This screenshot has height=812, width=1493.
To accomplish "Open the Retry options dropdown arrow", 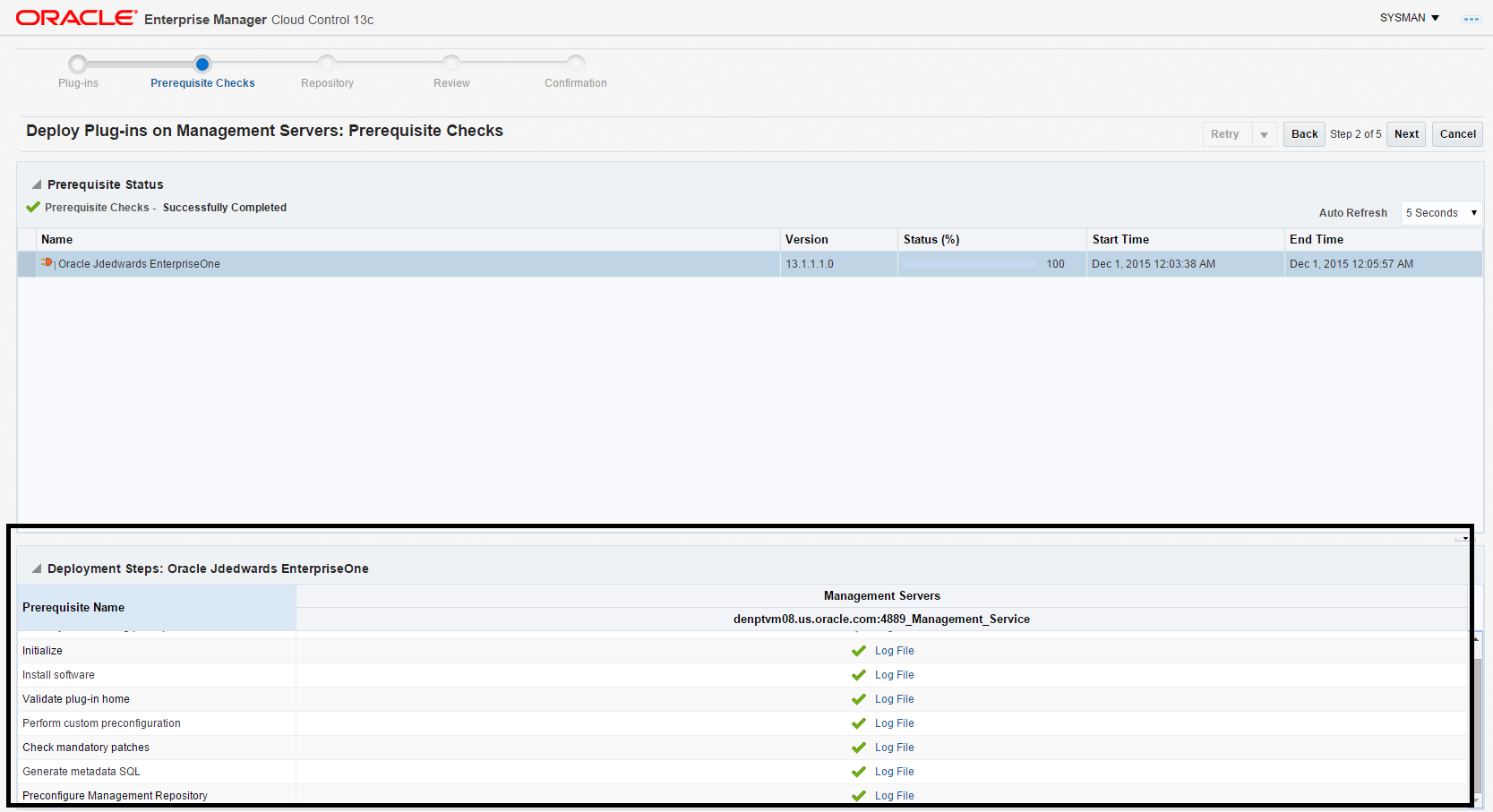I will point(1264,134).
